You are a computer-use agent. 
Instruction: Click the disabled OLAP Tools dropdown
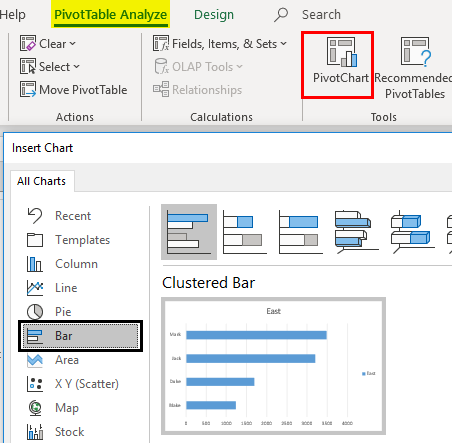coord(198,67)
